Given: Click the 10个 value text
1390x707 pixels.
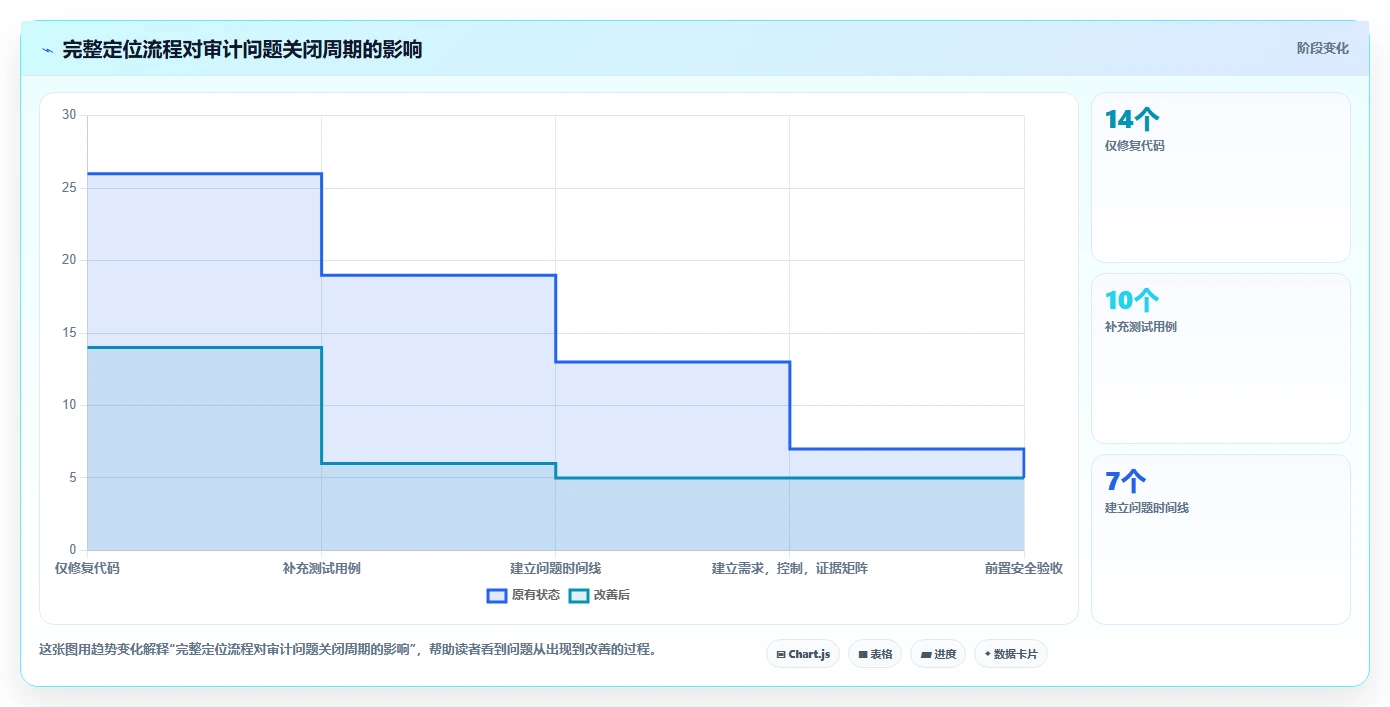Looking at the screenshot, I should pyautogui.click(x=1132, y=300).
